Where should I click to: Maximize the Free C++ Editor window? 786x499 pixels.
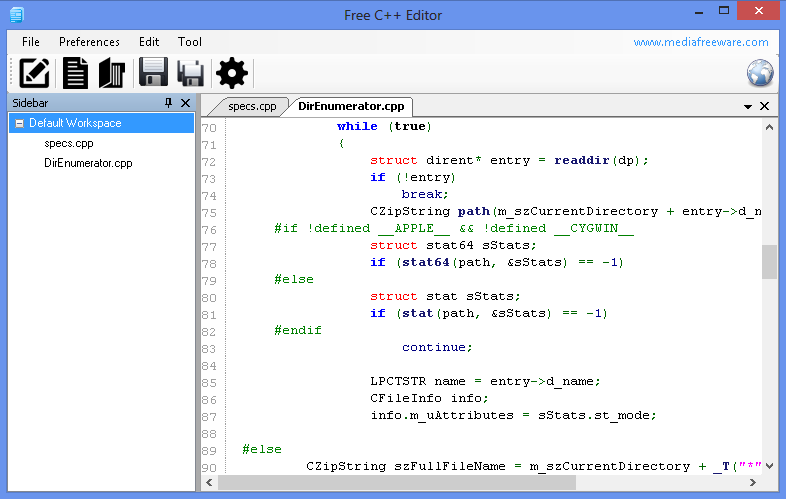(724, 11)
